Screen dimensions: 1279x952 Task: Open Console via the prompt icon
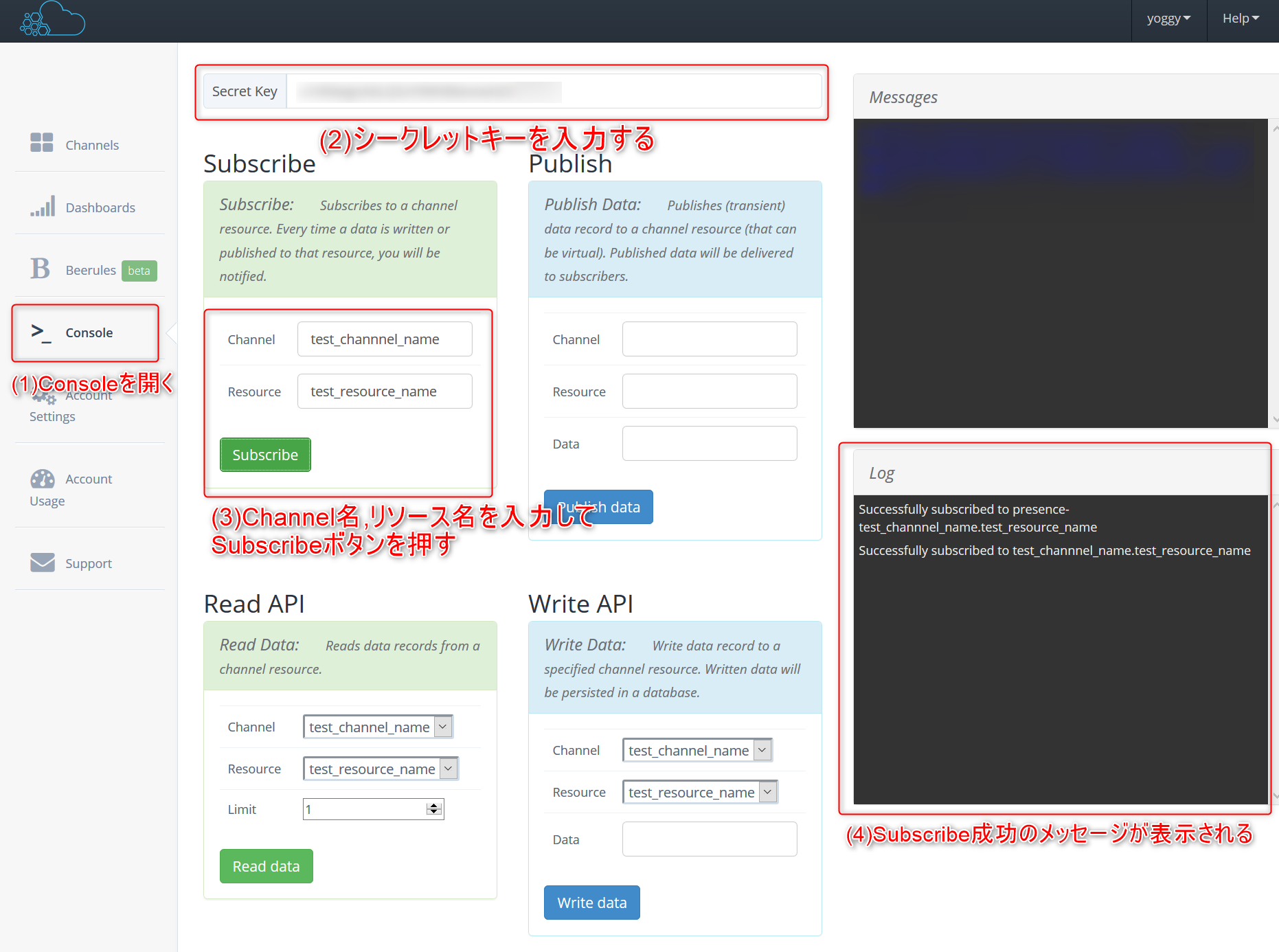pos(41,332)
